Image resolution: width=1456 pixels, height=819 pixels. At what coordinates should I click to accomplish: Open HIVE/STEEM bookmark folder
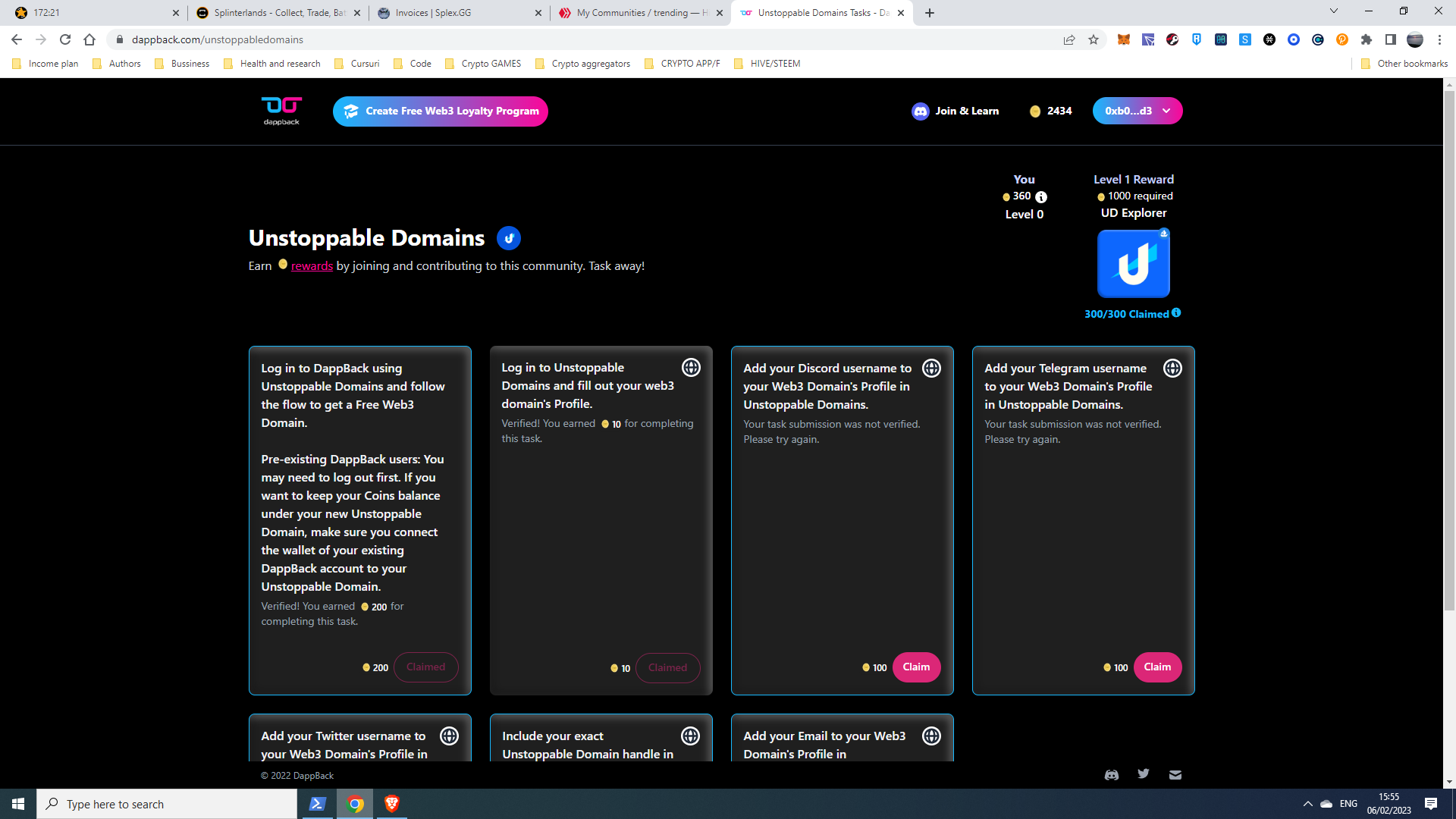767,64
